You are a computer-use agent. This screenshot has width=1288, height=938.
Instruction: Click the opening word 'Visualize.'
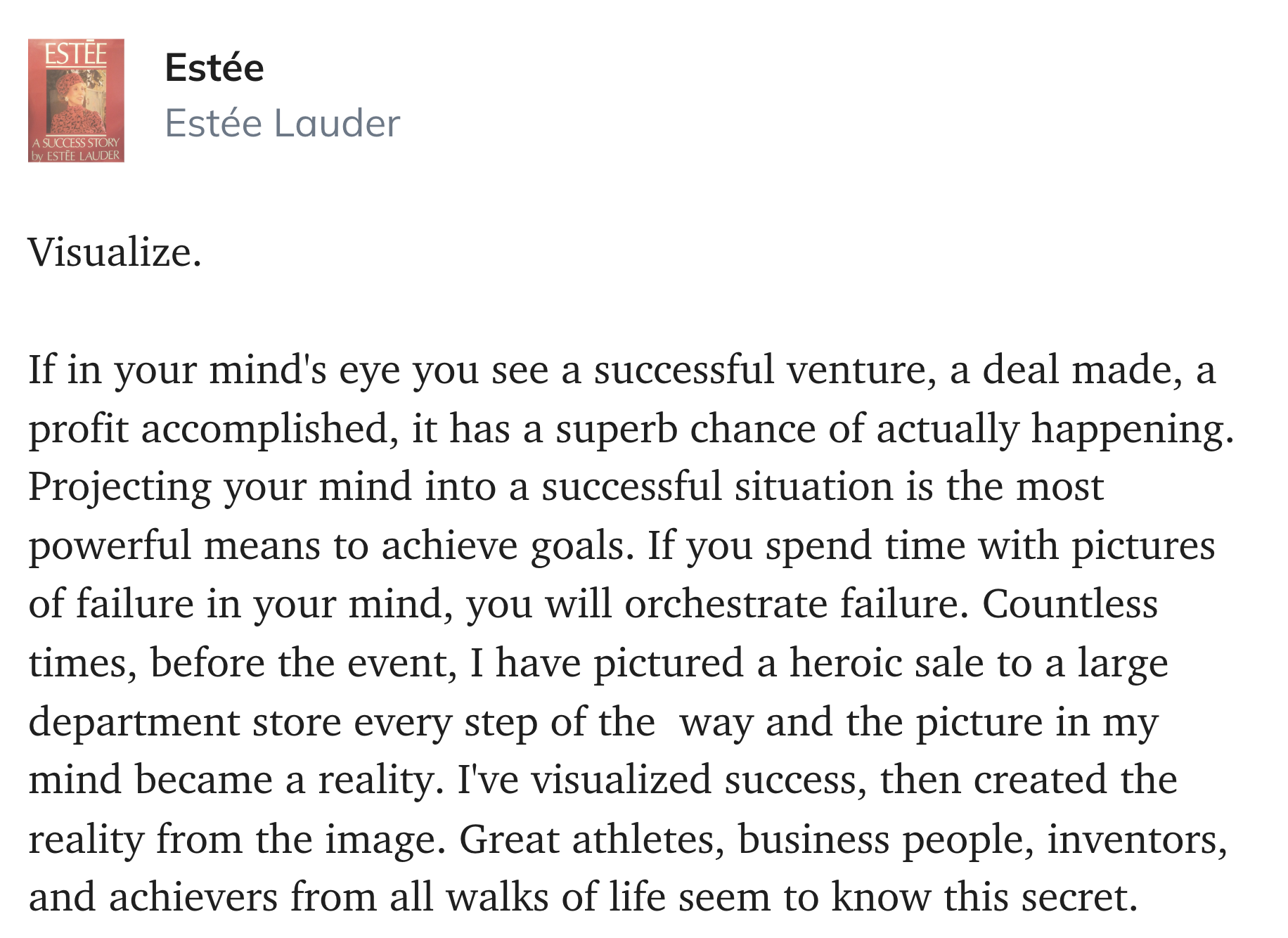[115, 252]
